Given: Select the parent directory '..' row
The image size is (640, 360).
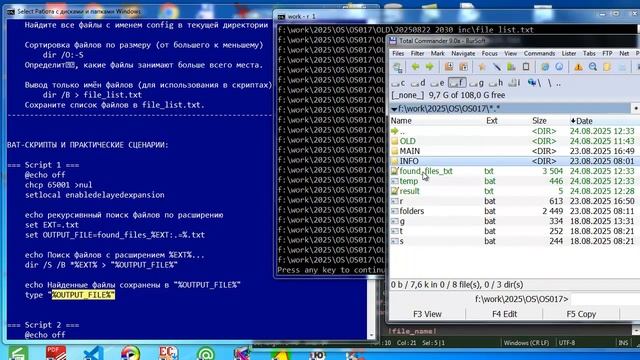Looking at the screenshot, I should (x=514, y=131).
